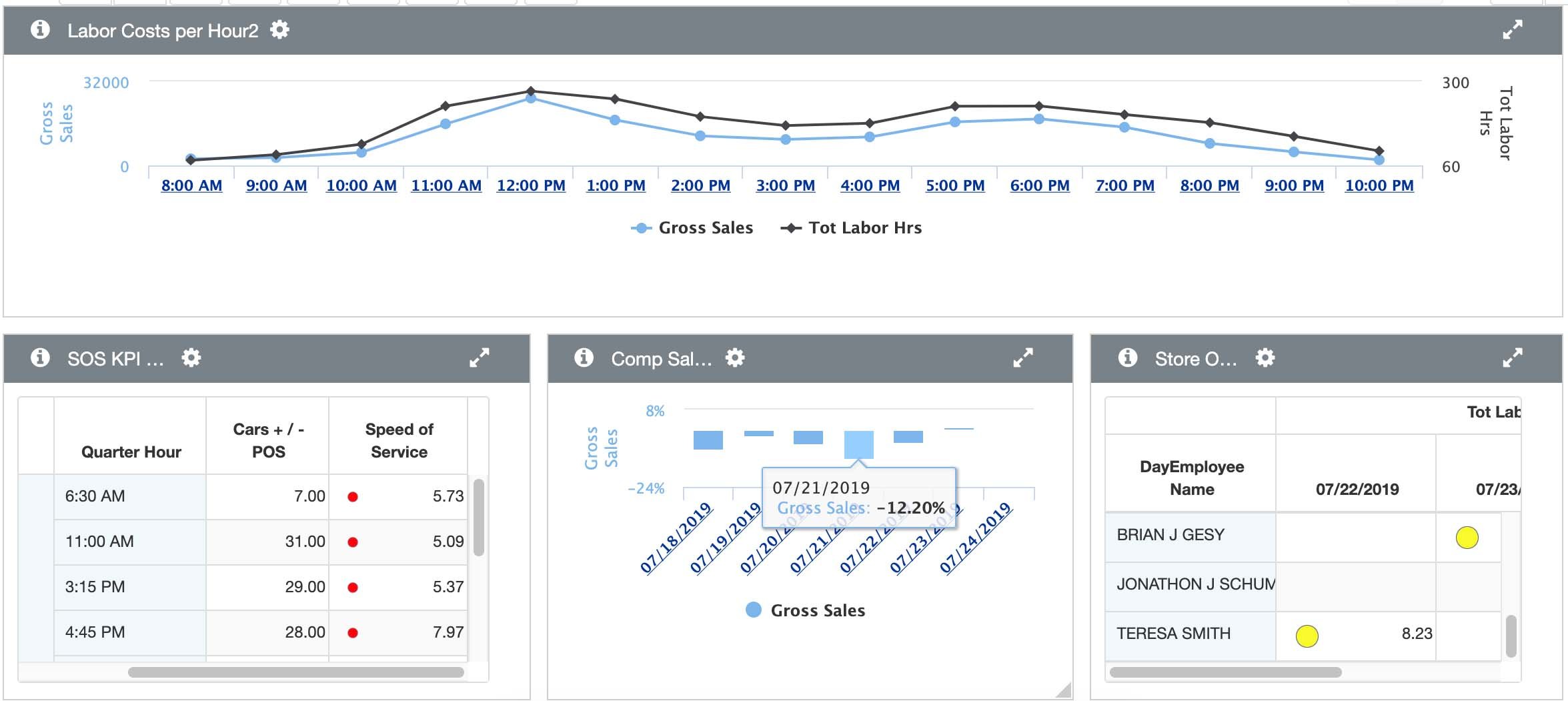
Task: Open the gear settings on Comp Sales panel
Action: tap(736, 358)
